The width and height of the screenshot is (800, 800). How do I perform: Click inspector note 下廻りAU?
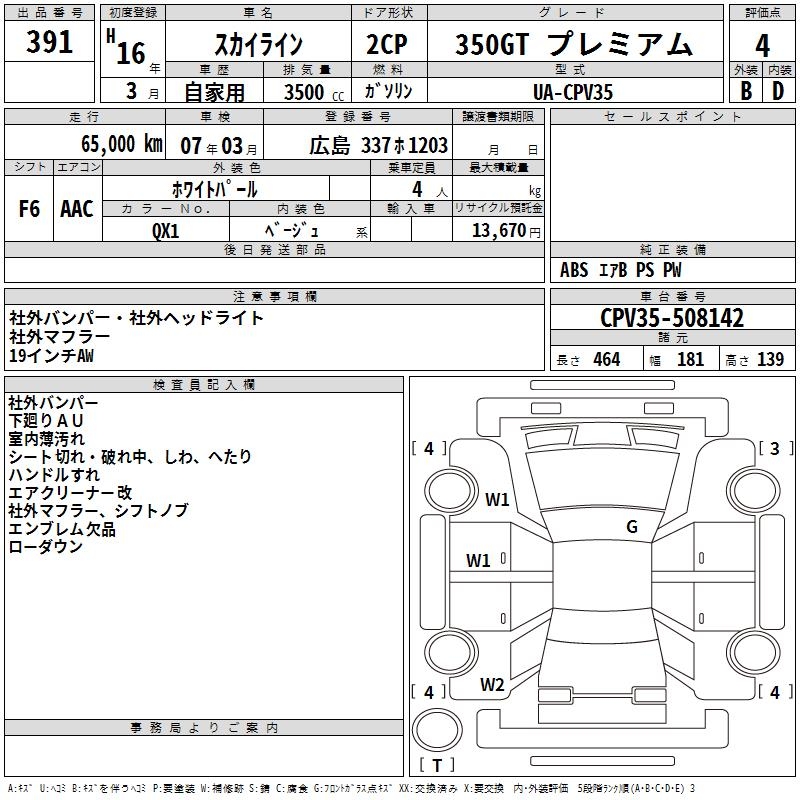tap(45, 421)
